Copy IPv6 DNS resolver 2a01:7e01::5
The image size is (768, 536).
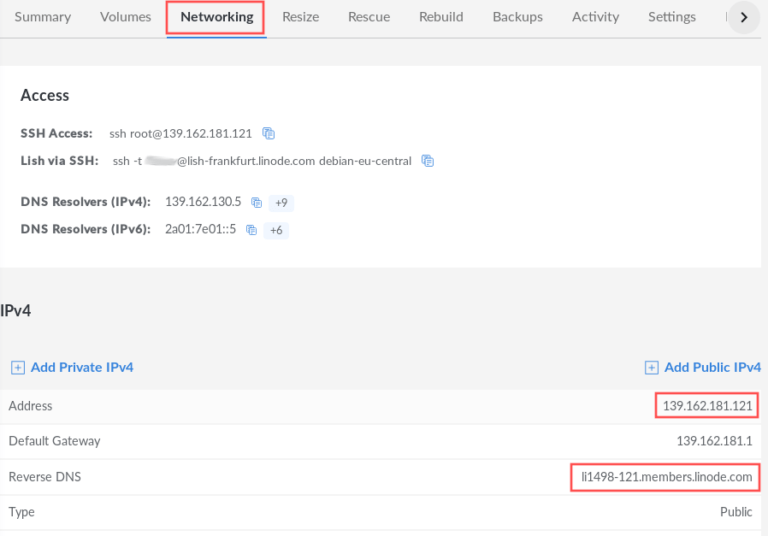(251, 230)
